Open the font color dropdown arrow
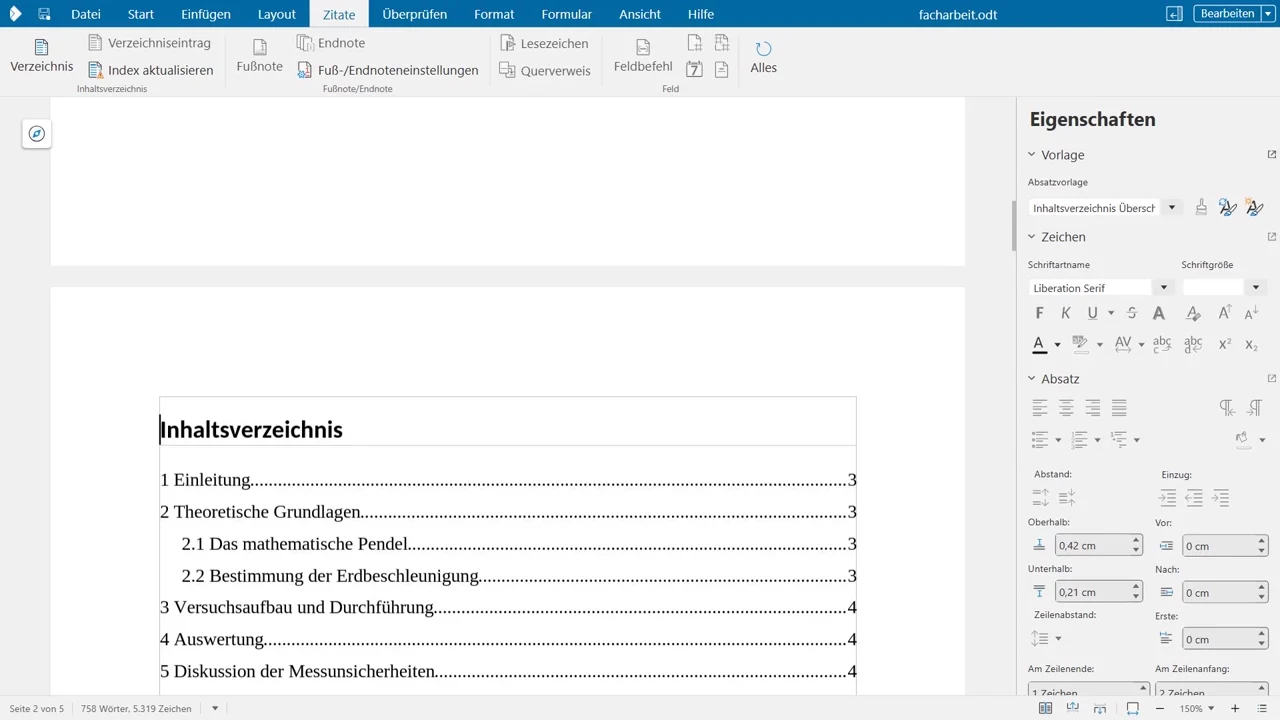The height and width of the screenshot is (720, 1280). coord(1057,345)
